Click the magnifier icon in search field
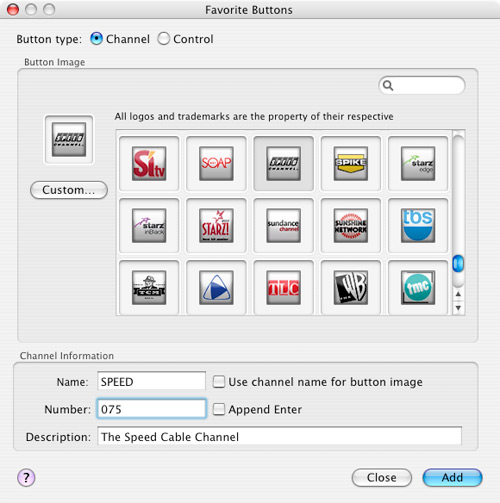The height and width of the screenshot is (503, 500). click(388, 86)
